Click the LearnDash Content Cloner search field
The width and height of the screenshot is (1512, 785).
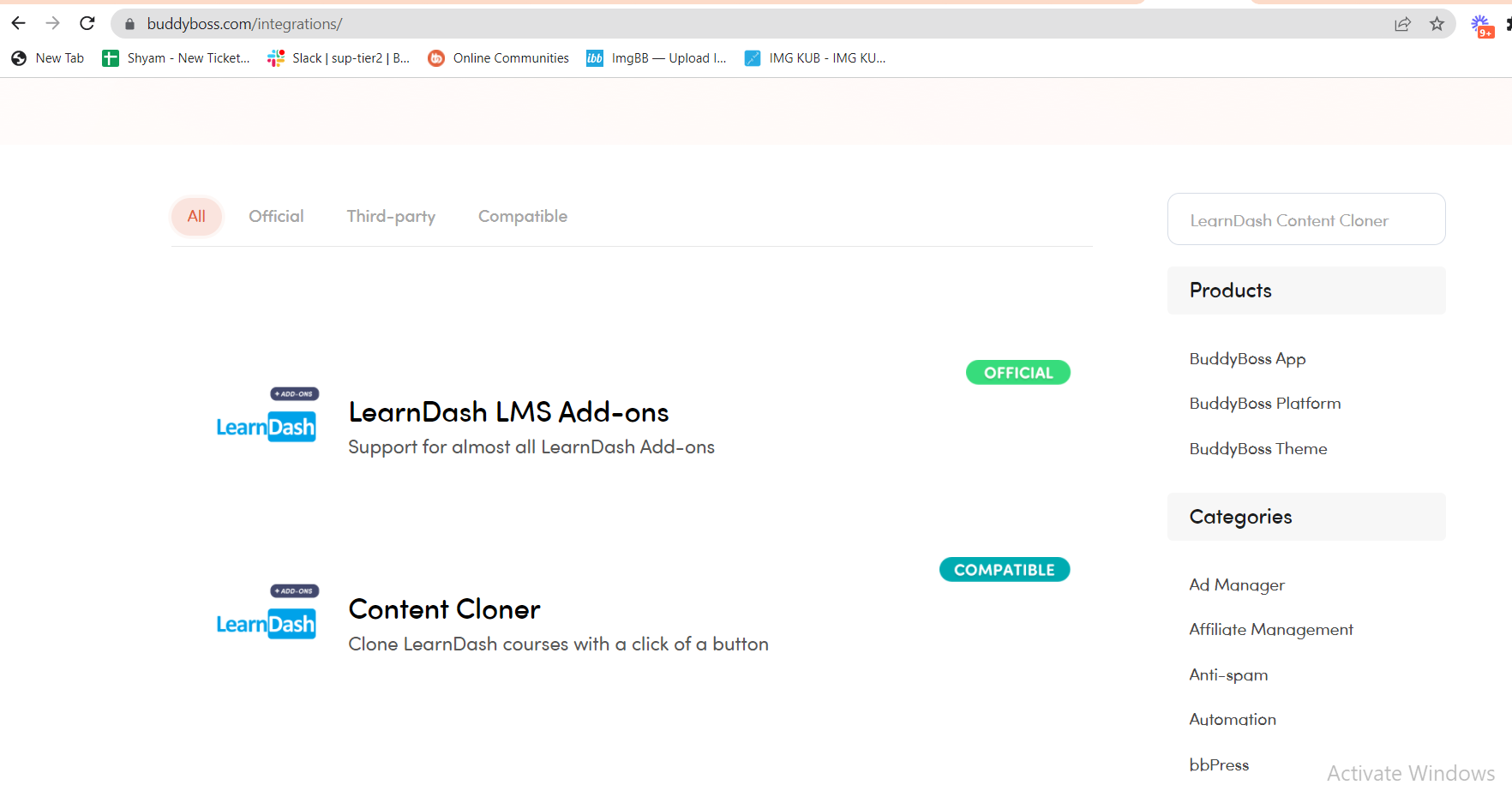pyautogui.click(x=1306, y=219)
